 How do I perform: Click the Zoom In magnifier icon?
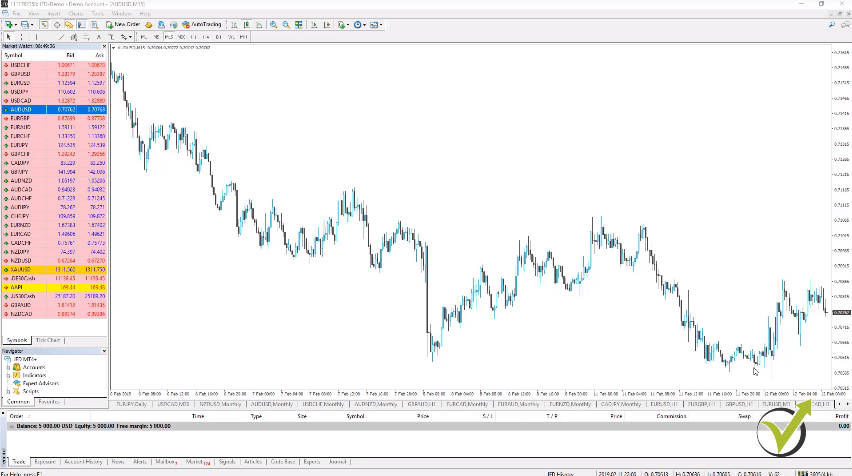274,24
